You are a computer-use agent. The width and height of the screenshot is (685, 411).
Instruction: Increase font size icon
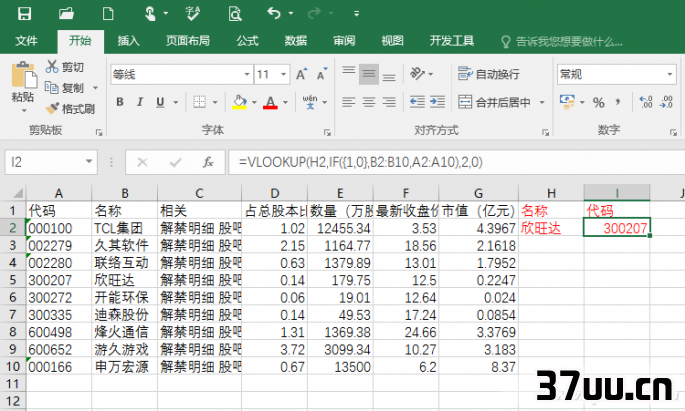coord(302,74)
